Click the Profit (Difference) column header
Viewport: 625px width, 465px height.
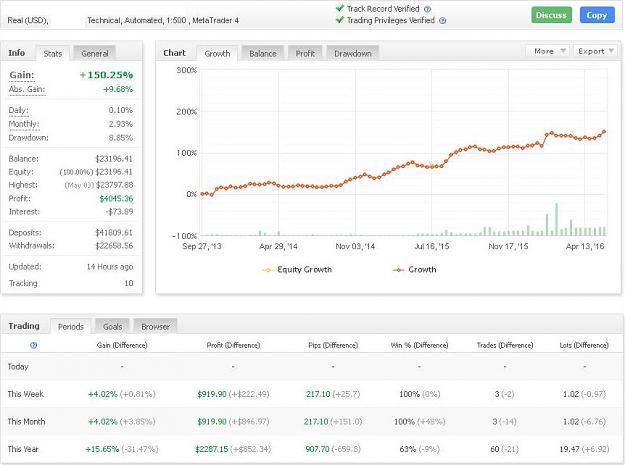[233, 345]
